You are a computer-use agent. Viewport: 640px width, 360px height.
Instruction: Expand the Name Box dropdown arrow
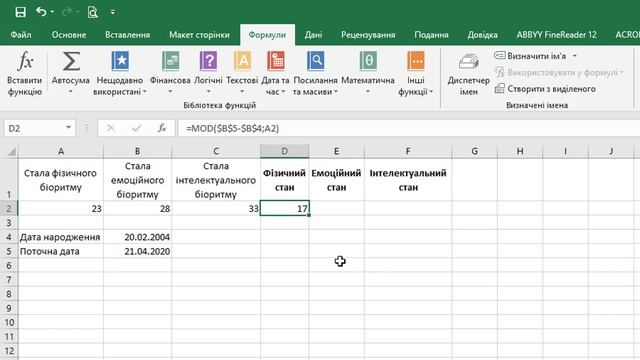click(x=69, y=128)
